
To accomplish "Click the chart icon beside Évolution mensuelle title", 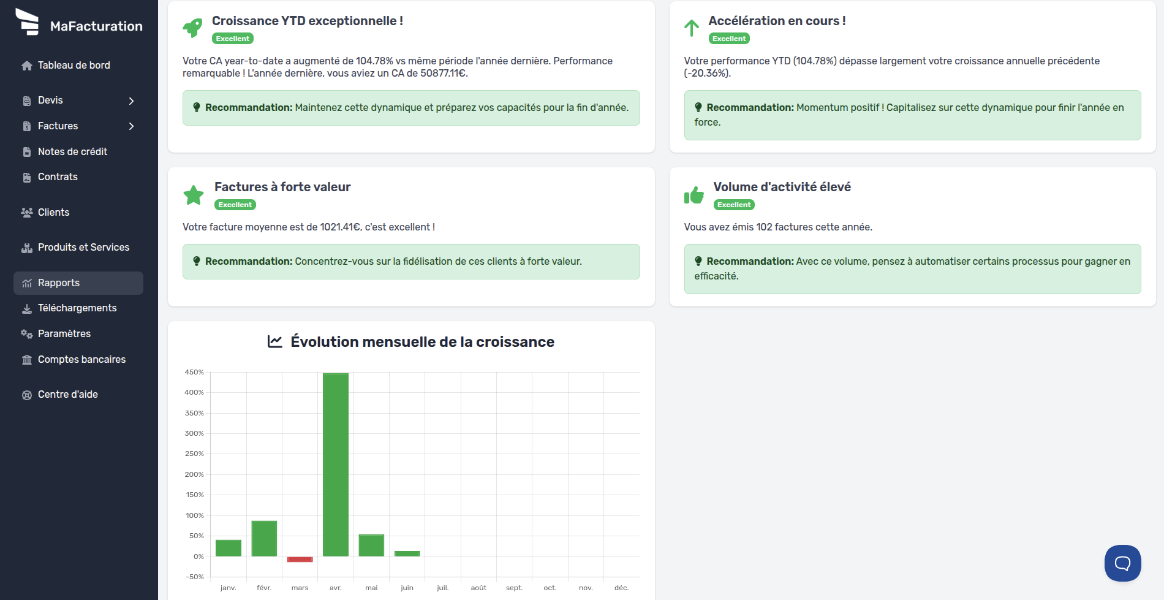I will pyautogui.click(x=274, y=341).
